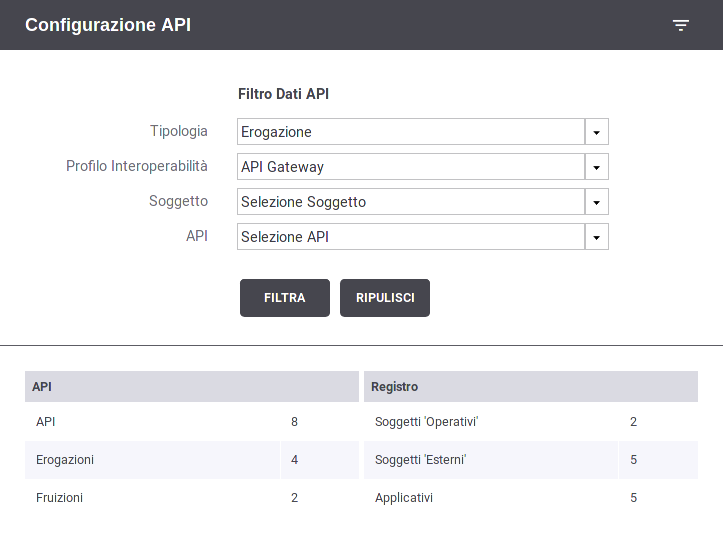Open the Selezione Soggetto dropdown
The image size is (723, 537).
pos(423,202)
